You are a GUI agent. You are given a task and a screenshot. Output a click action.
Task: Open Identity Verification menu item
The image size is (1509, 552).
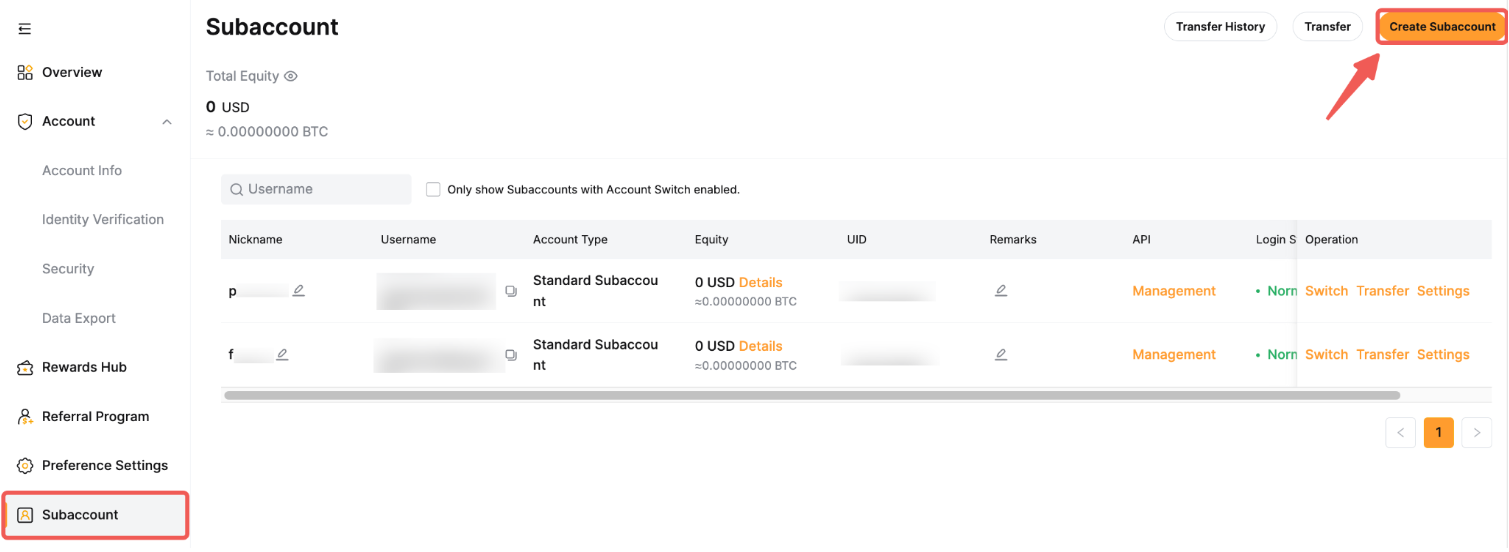pyautogui.click(x=102, y=219)
